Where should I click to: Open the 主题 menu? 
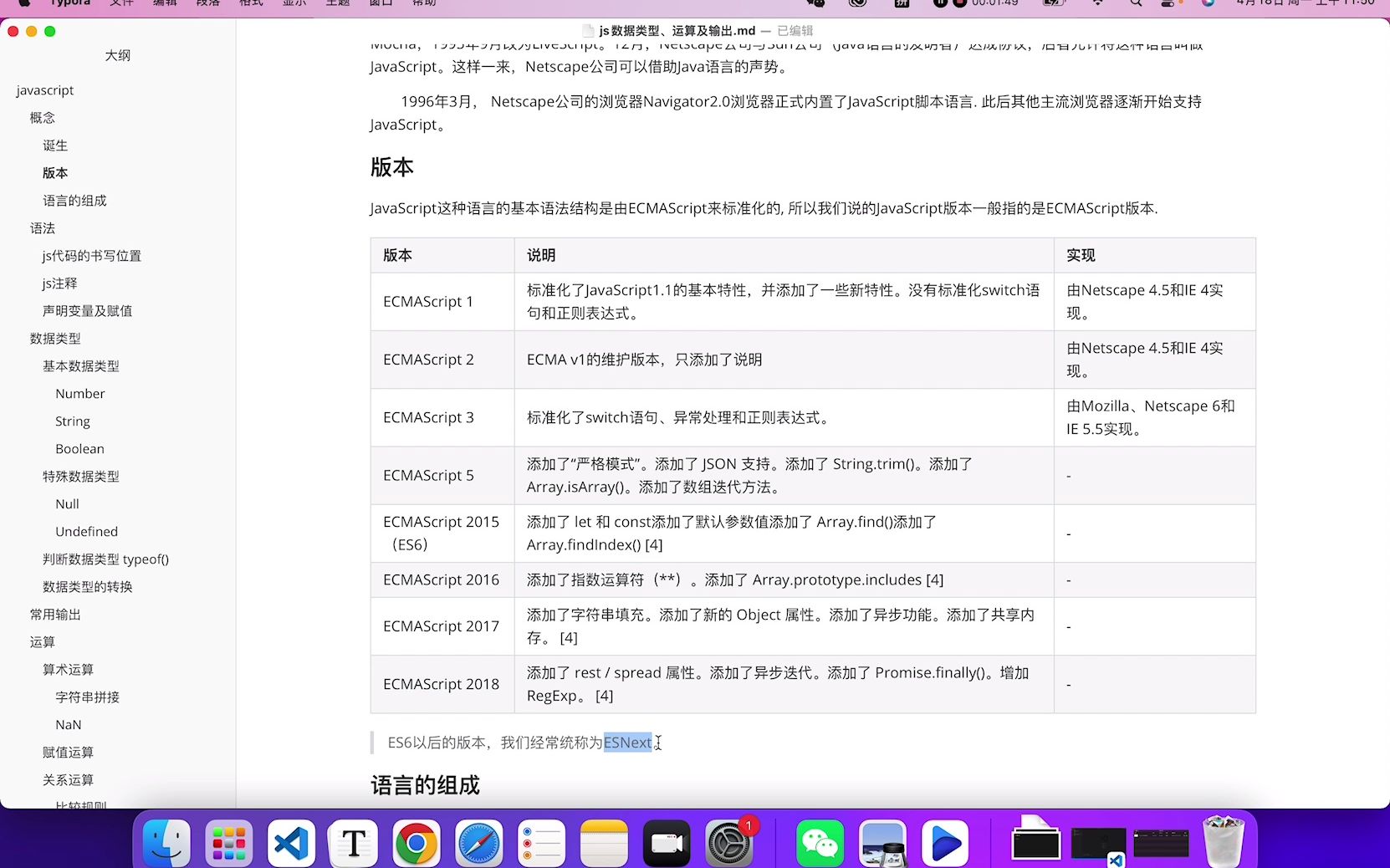[337, 3]
